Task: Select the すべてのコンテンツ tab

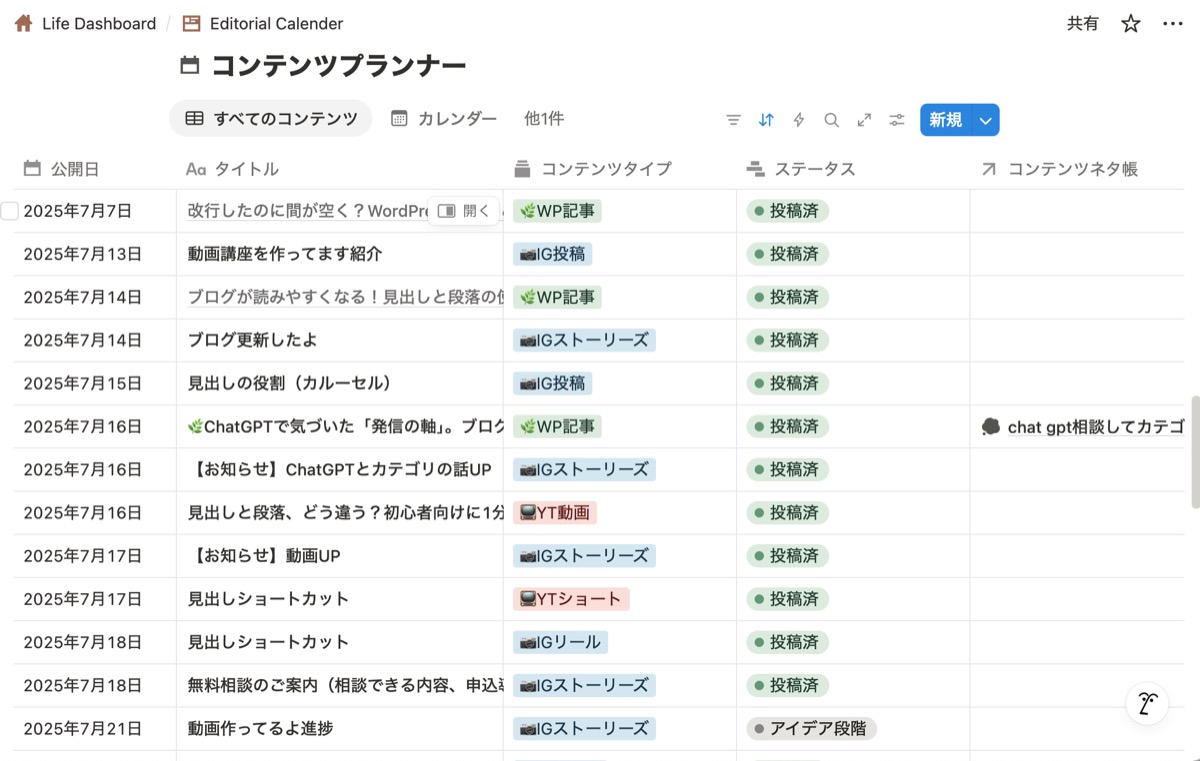Action: 271,119
